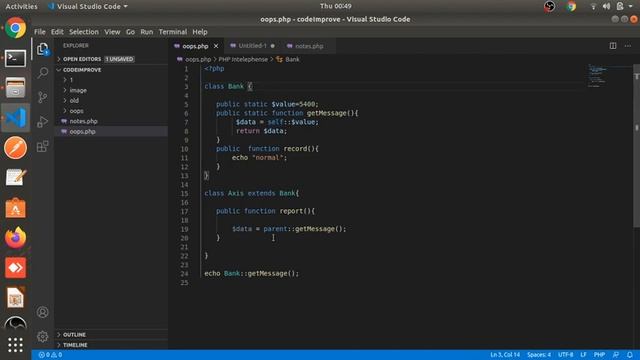
Task: Open the Go menu
Action: coord(130,32)
